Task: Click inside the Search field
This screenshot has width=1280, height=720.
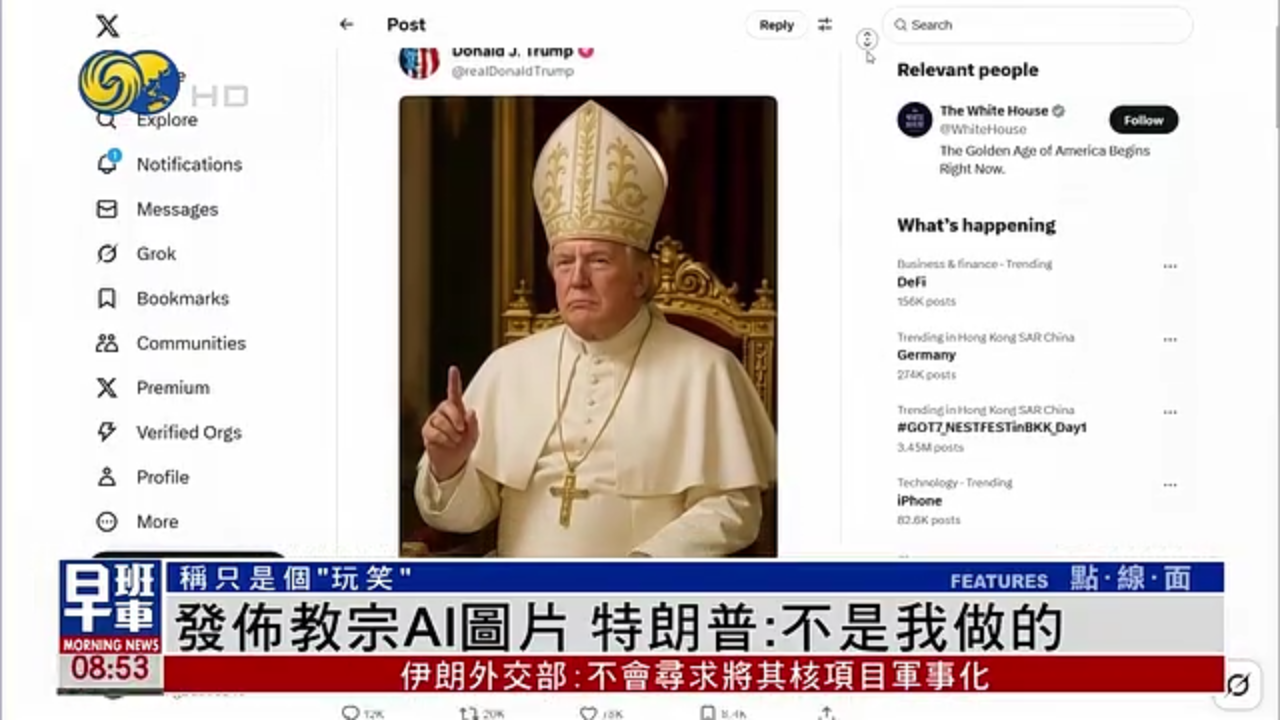Action: (1037, 25)
